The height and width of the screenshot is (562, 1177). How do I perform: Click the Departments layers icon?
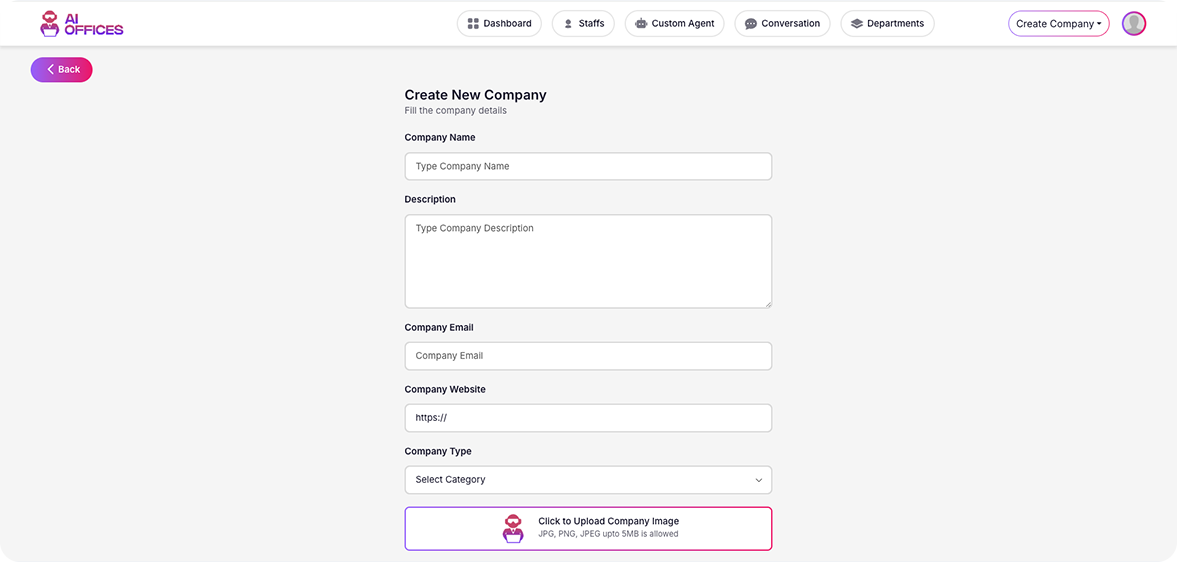[857, 24]
